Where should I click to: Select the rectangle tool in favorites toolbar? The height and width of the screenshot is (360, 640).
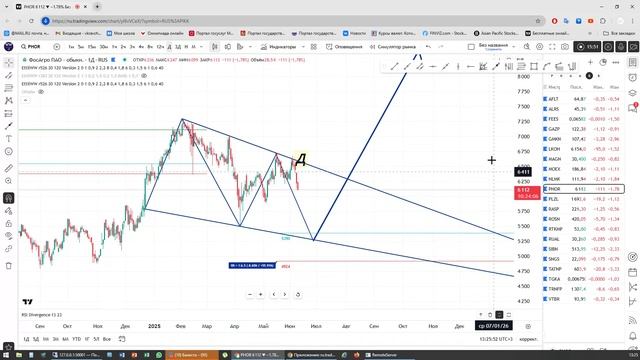(x=533, y=67)
